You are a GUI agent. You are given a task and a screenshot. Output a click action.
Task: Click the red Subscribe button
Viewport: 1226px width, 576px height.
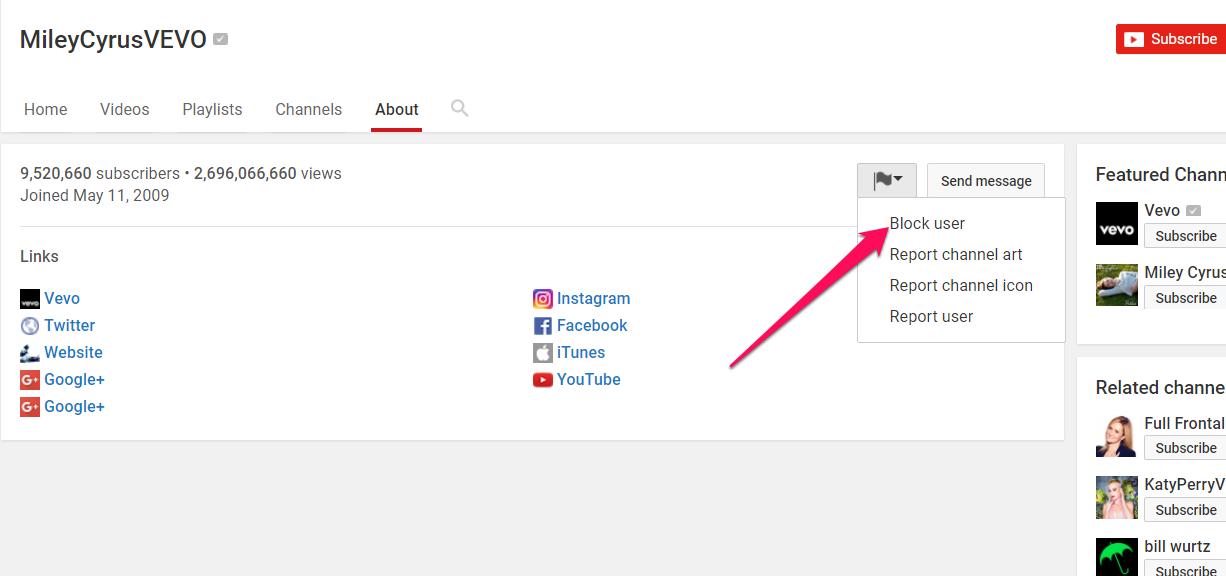tap(1171, 39)
